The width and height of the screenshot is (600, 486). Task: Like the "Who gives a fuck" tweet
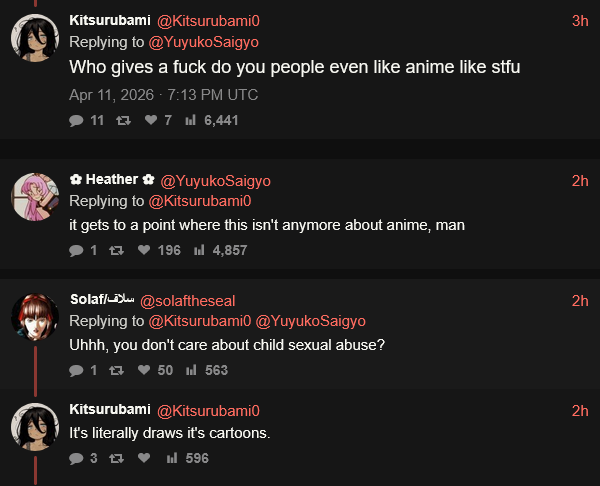click(x=151, y=120)
